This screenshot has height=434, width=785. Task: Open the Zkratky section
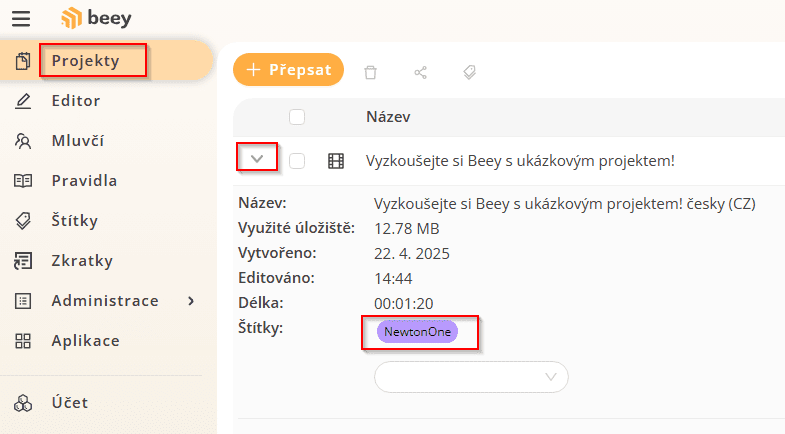(82, 261)
